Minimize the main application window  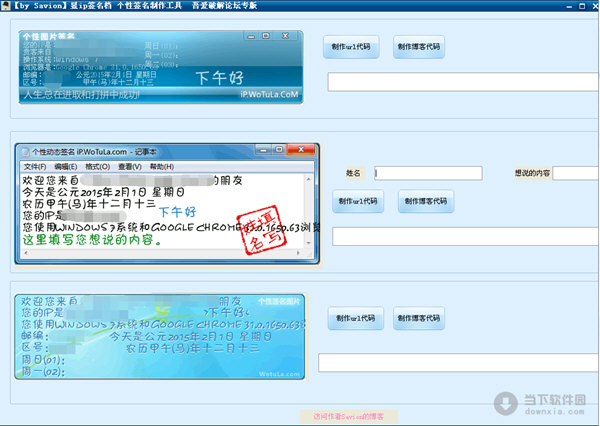(x=569, y=6)
